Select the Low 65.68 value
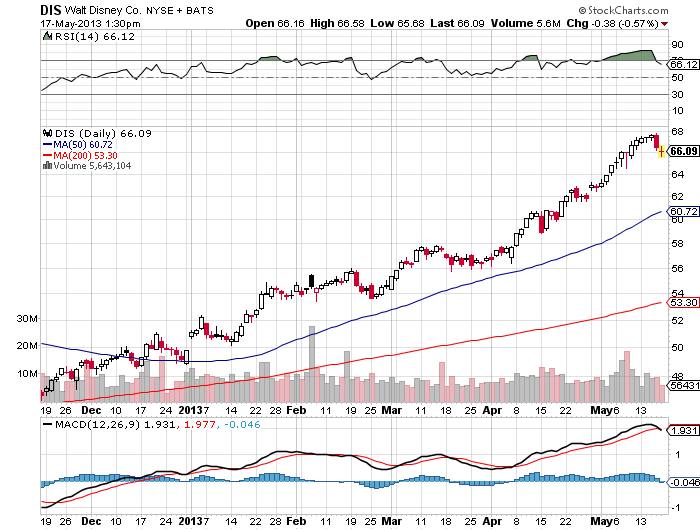The height and width of the screenshot is (530, 700). [x=397, y=23]
